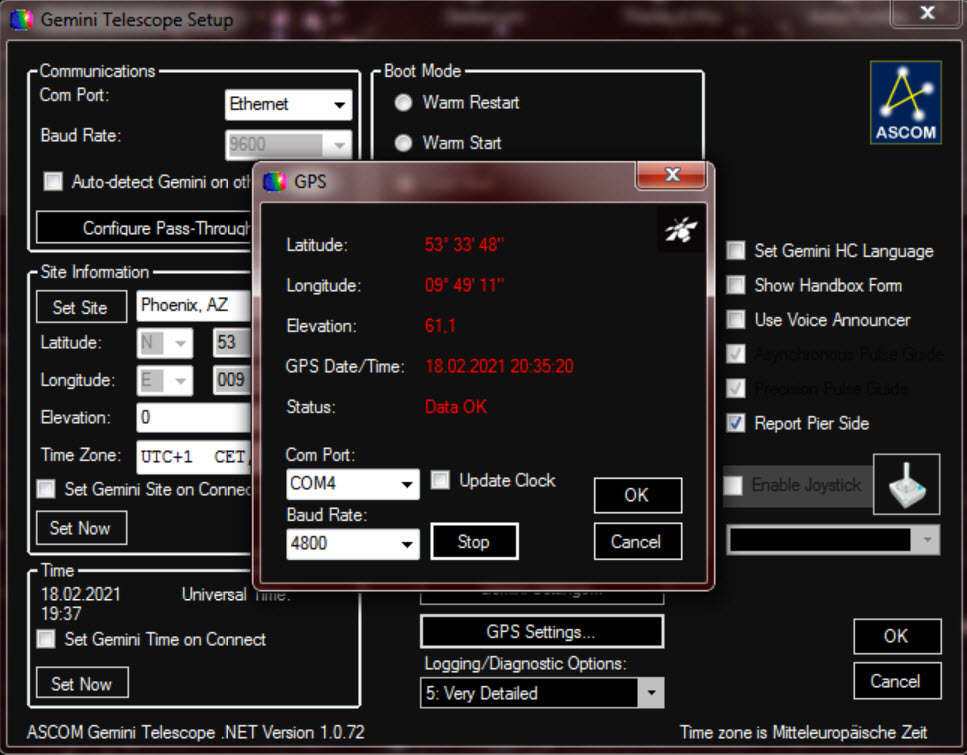967x755 pixels.
Task: Click Stop in the GPS dialog
Action: pyautogui.click(x=474, y=542)
